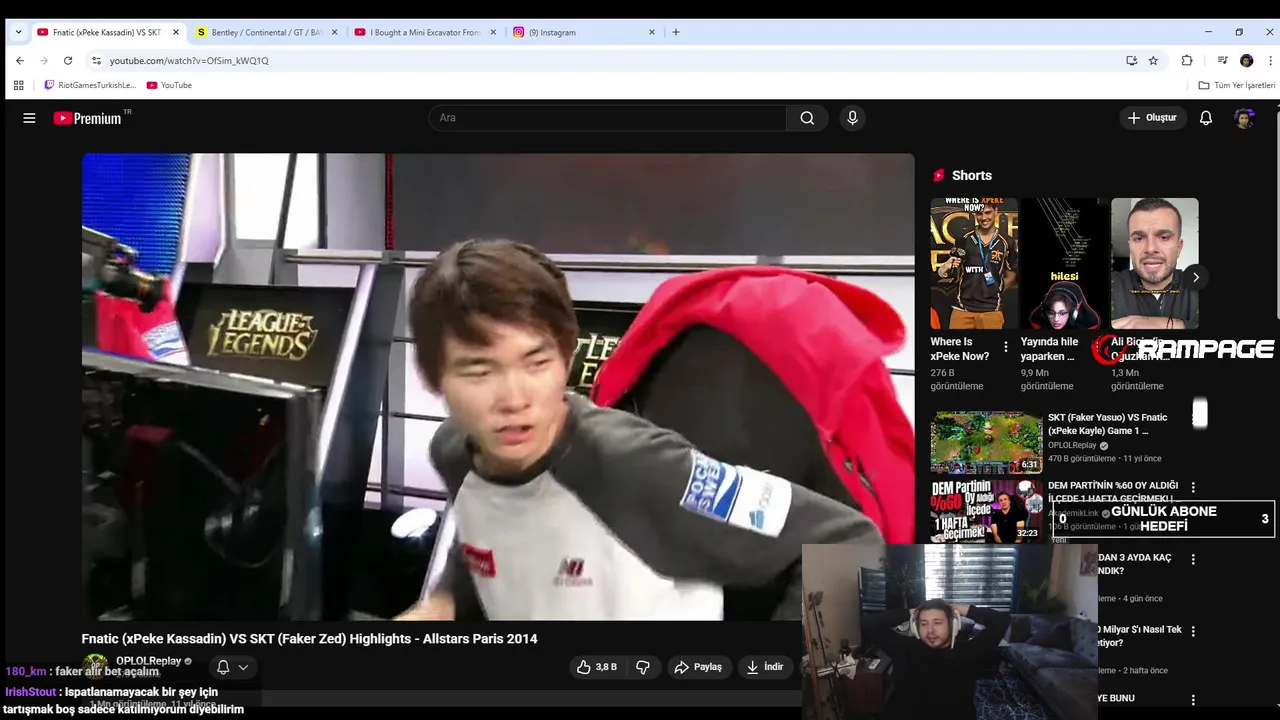
Task: Select the Fnatic xPeke Kassadin tab
Action: [107, 32]
